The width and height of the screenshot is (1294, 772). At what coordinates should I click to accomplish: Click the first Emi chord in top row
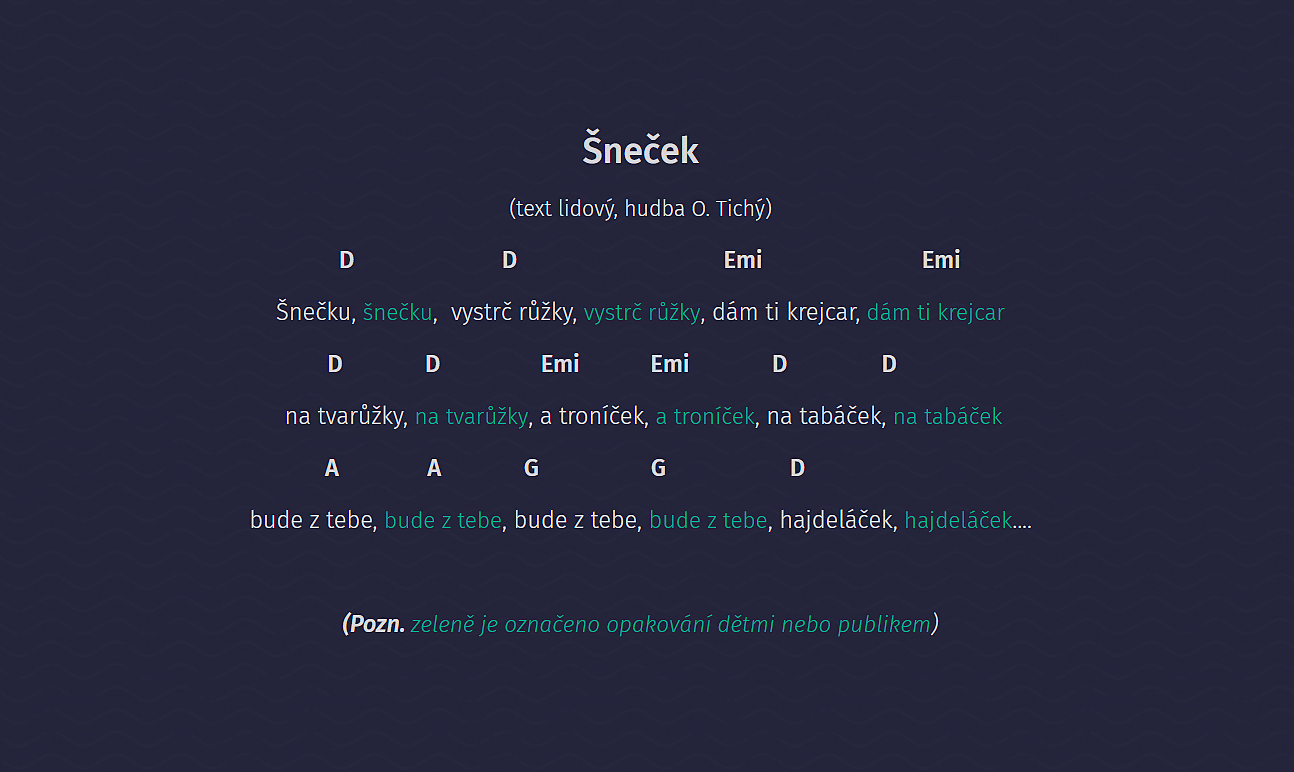pos(743,260)
